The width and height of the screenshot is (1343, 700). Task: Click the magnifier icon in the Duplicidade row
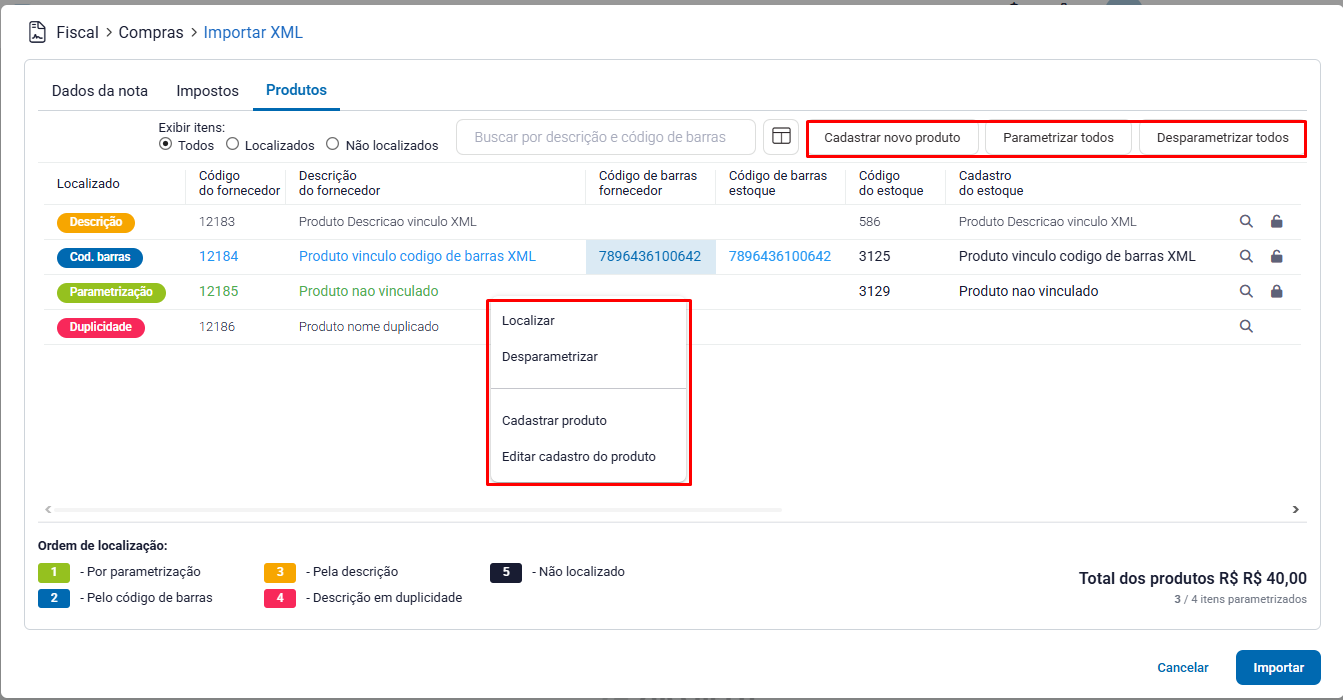1246,326
